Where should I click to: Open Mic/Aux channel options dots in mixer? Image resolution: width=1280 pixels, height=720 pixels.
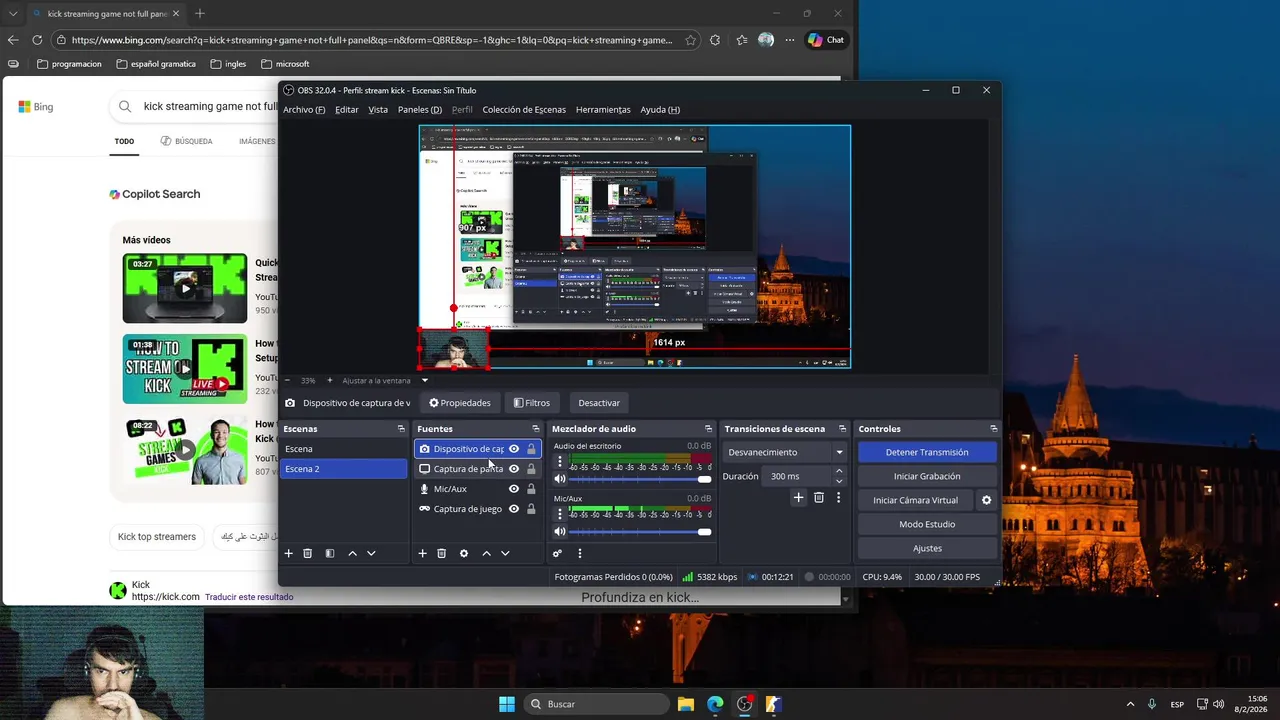click(559, 514)
